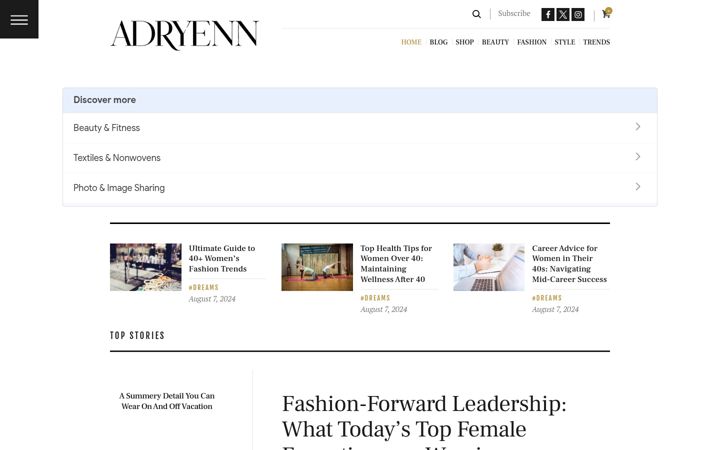This screenshot has height=450, width=720.
Task: Open the X (Twitter) social icon
Action: (563, 15)
